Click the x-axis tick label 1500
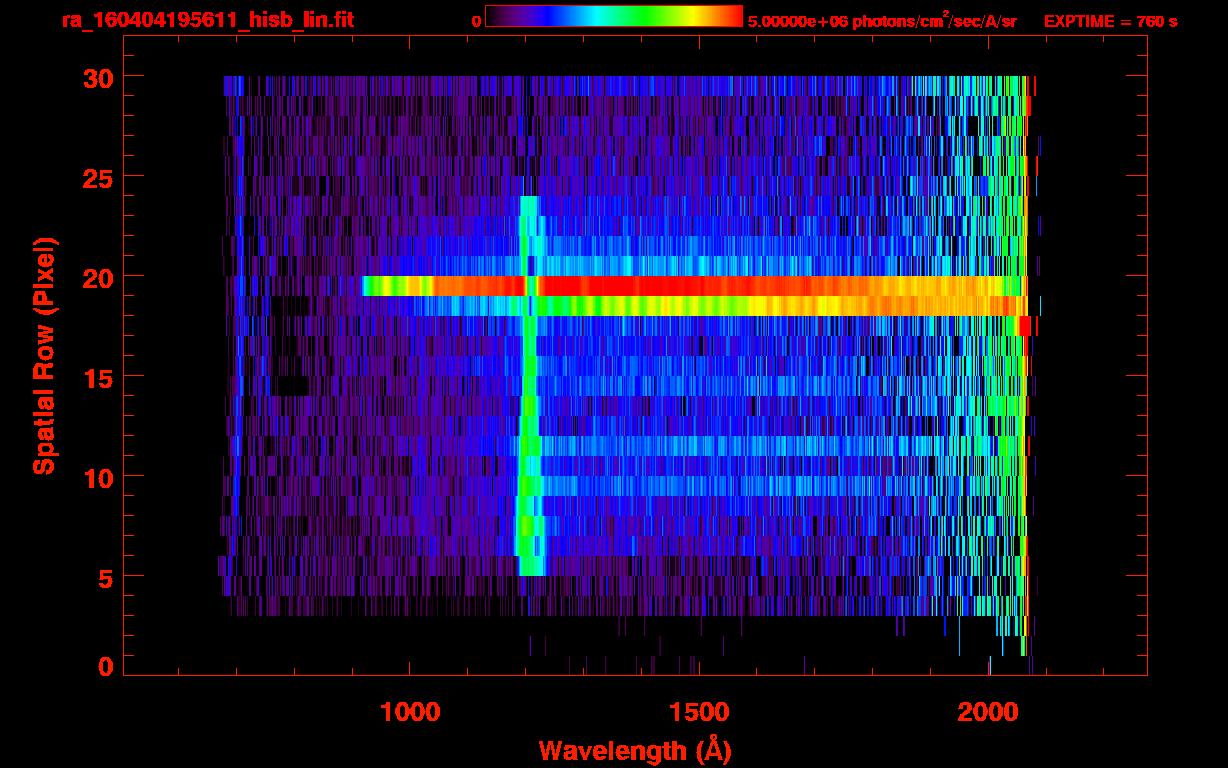This screenshot has width=1228, height=768. point(699,711)
